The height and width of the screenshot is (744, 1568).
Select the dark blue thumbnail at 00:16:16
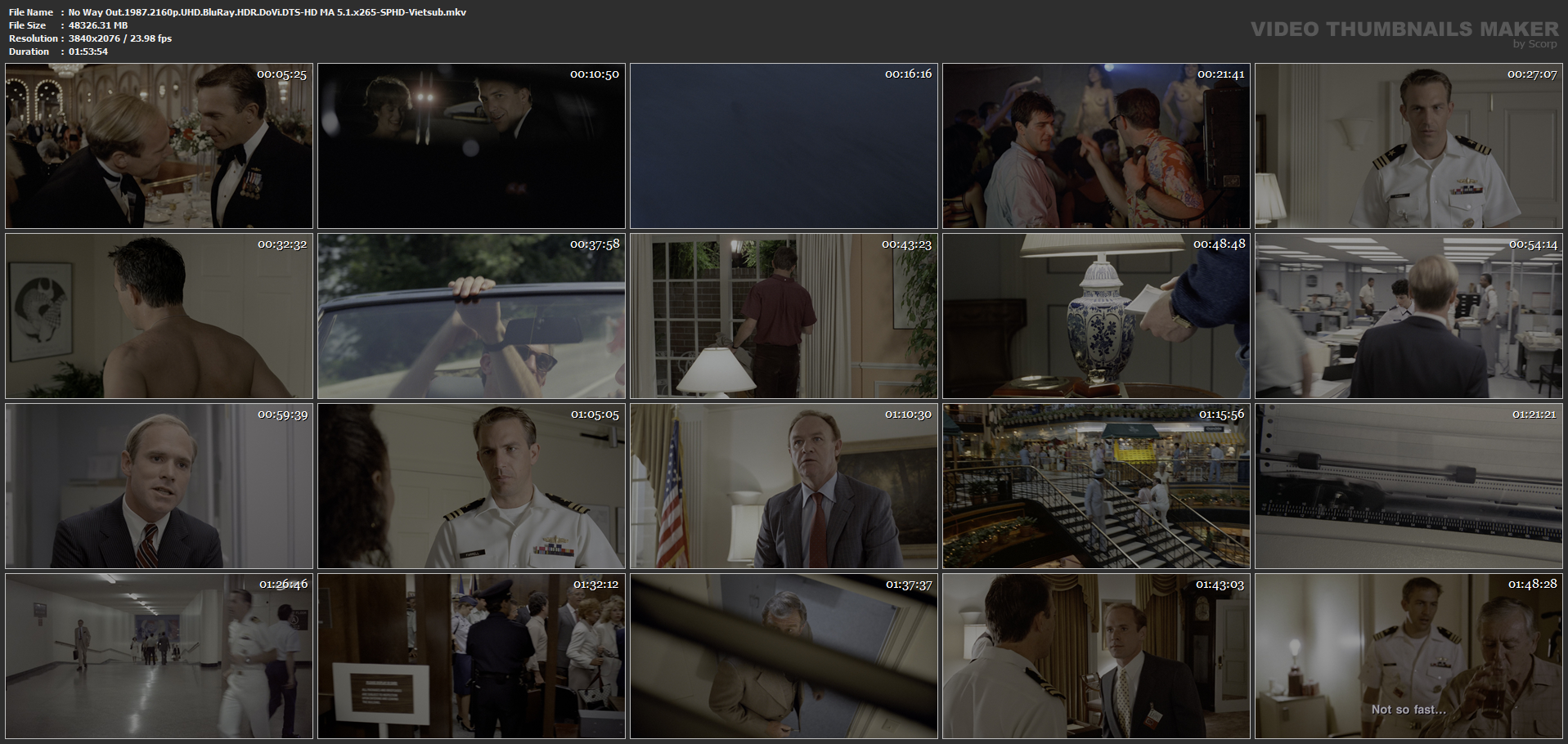click(x=784, y=146)
